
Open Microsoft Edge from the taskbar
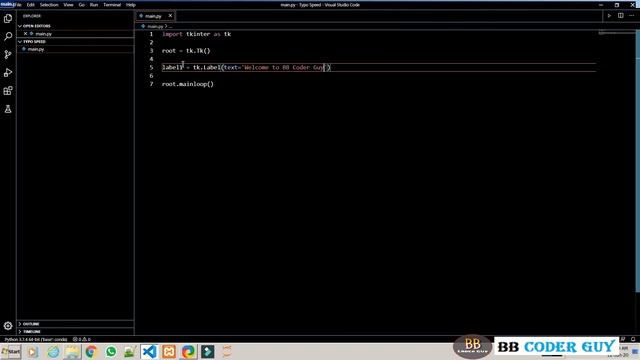pyautogui.click(x=188, y=351)
